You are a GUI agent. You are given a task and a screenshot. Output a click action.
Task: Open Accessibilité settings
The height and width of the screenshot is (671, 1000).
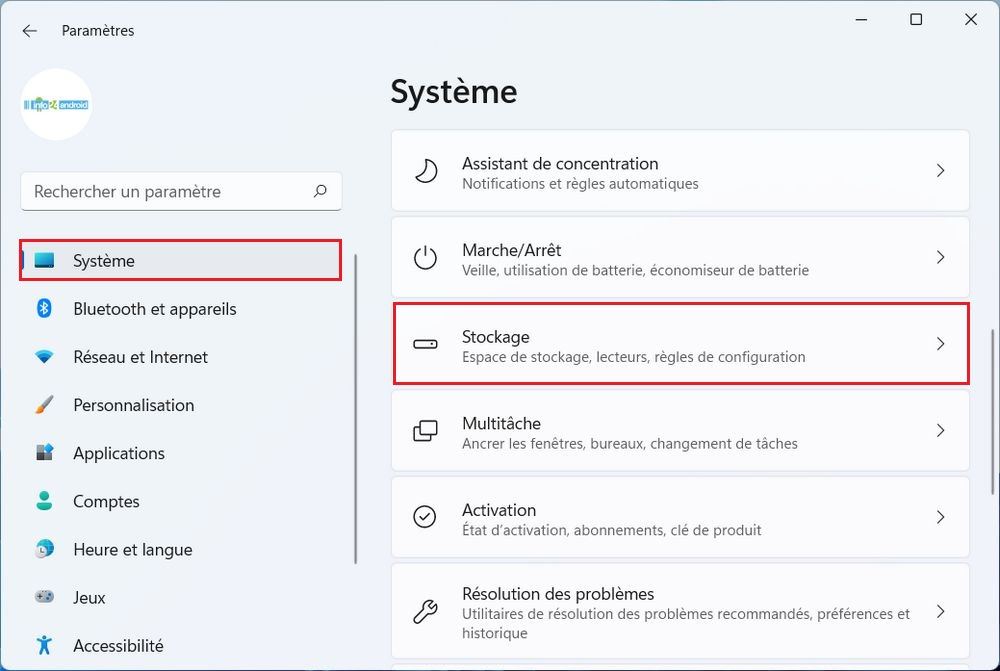point(118,645)
